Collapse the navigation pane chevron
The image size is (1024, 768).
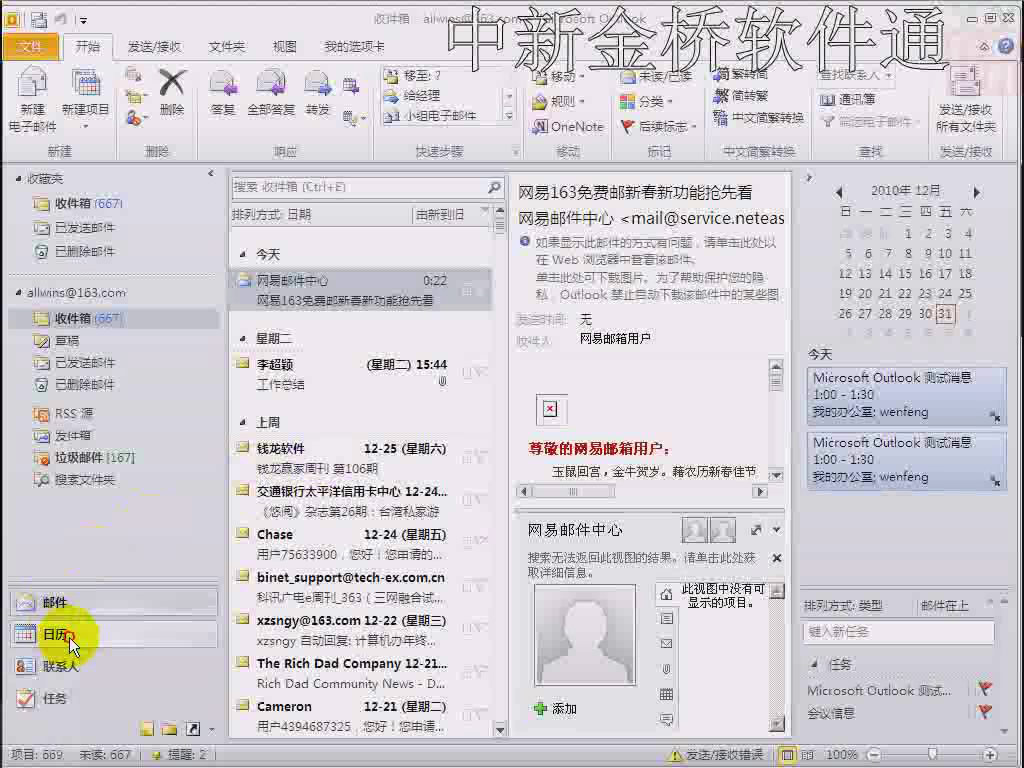[210, 174]
